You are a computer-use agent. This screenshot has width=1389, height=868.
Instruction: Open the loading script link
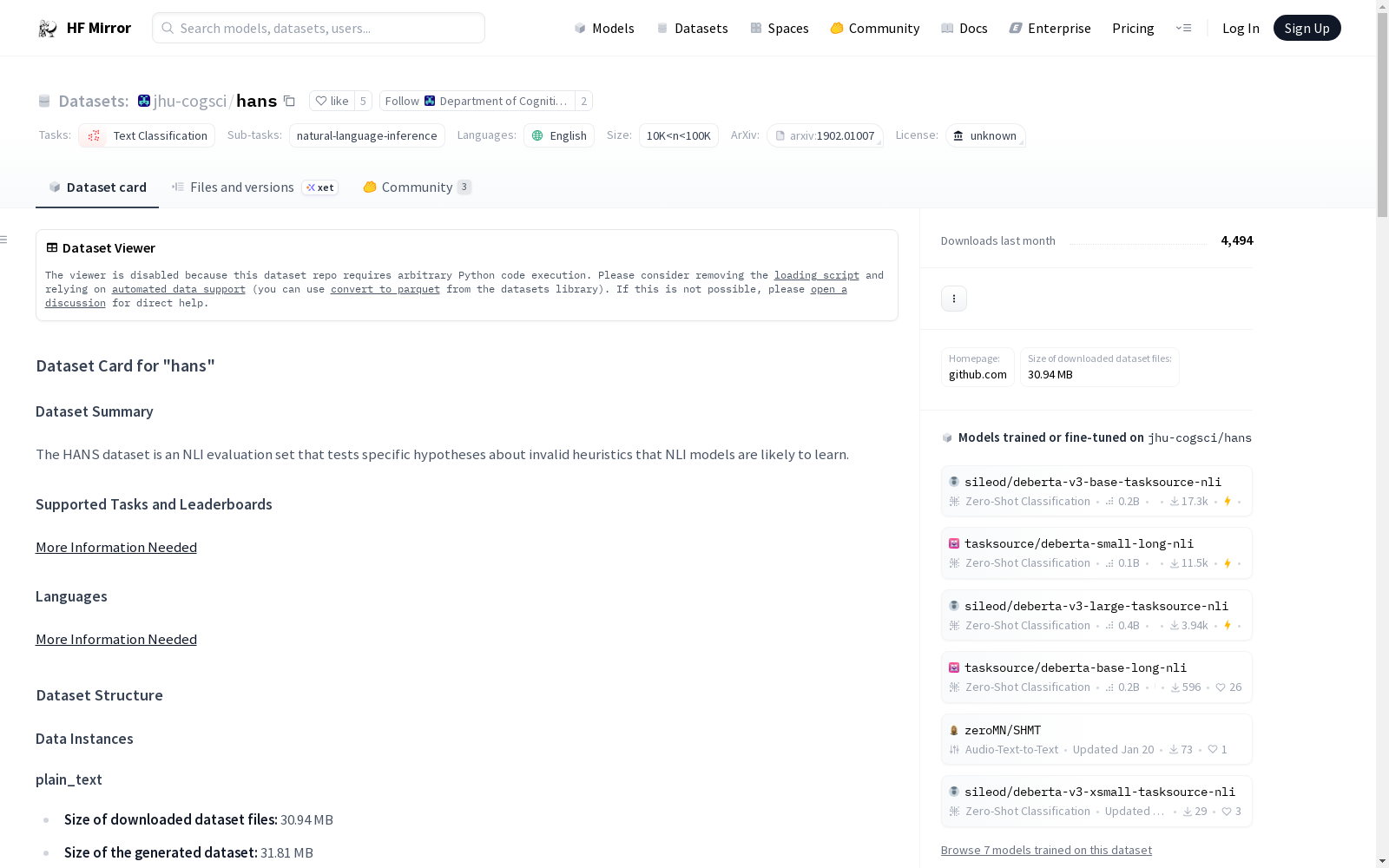coord(817,275)
